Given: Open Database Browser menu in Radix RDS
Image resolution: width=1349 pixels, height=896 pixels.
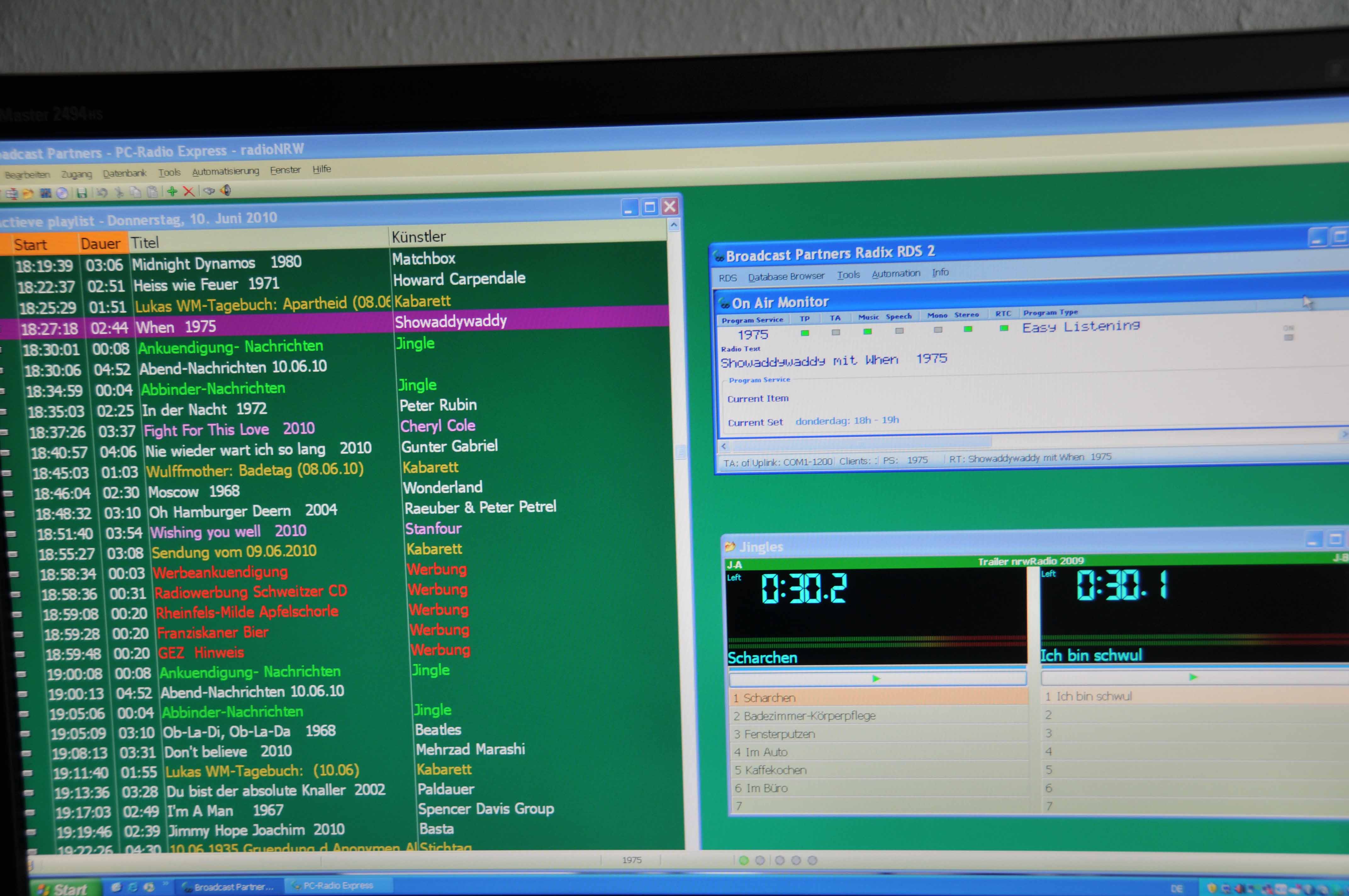Looking at the screenshot, I should (x=786, y=277).
